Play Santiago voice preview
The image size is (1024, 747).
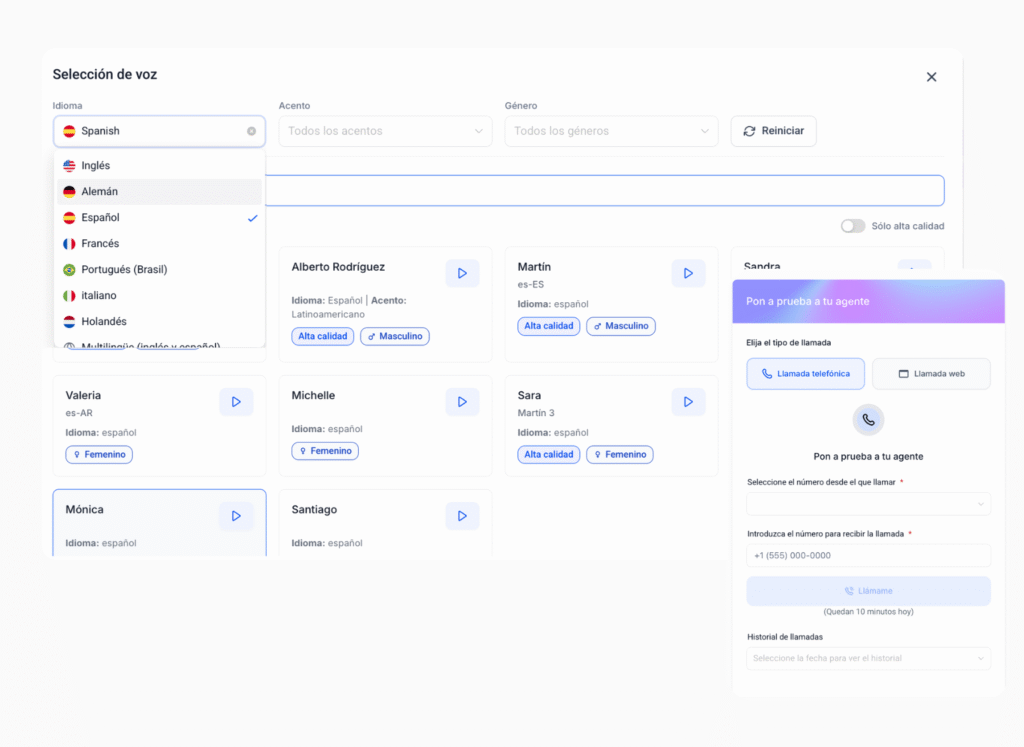[462, 516]
